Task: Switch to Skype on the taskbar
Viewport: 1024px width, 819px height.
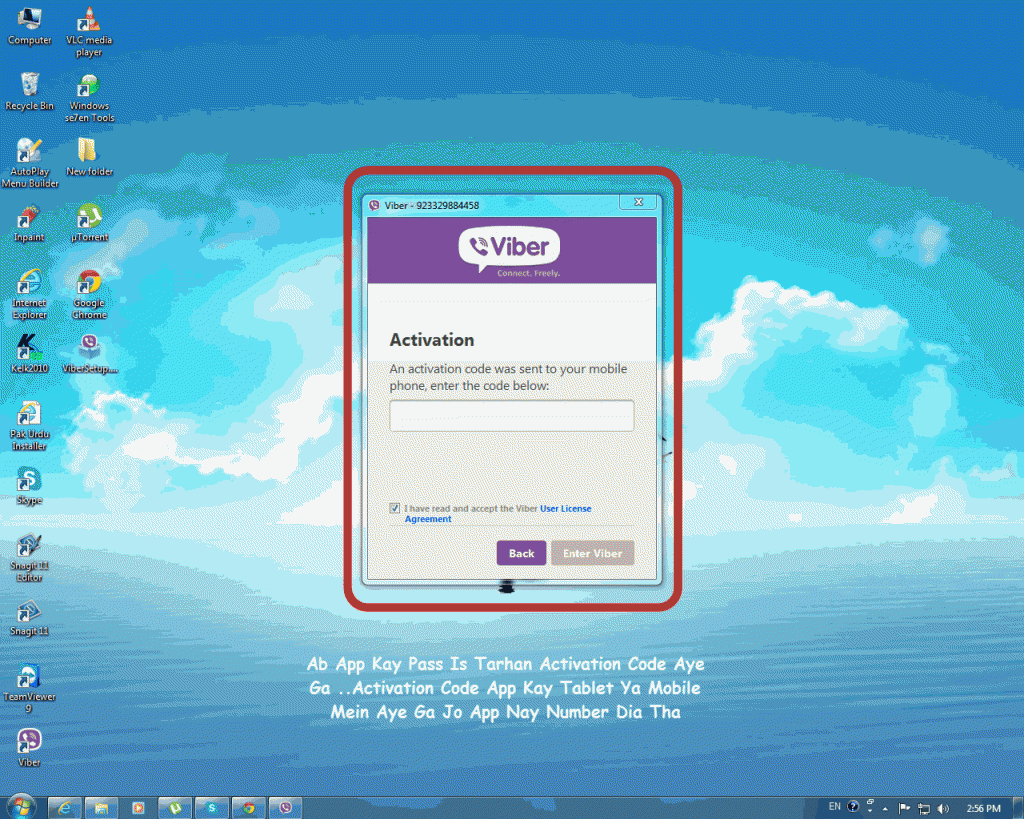Action: [212, 808]
